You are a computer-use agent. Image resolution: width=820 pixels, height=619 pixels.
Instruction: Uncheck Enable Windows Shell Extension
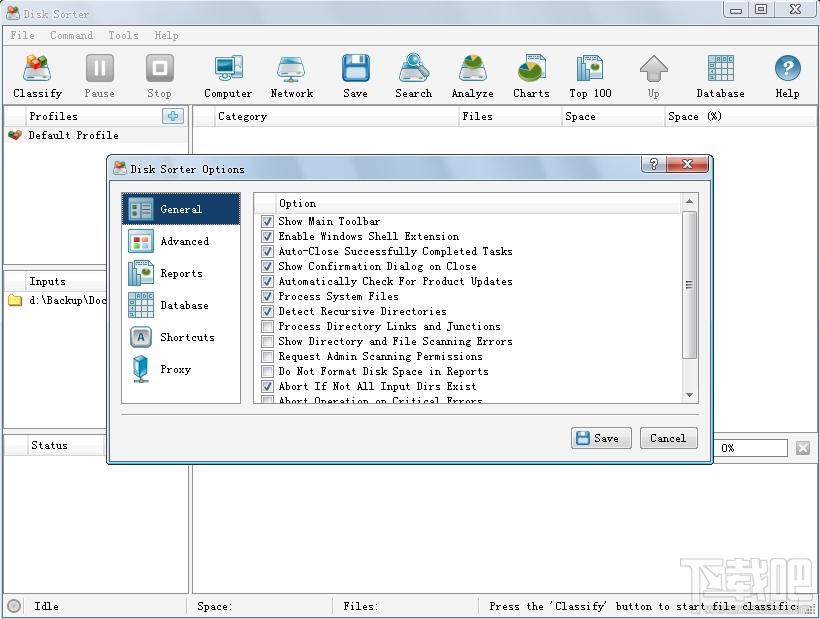pyautogui.click(x=267, y=236)
